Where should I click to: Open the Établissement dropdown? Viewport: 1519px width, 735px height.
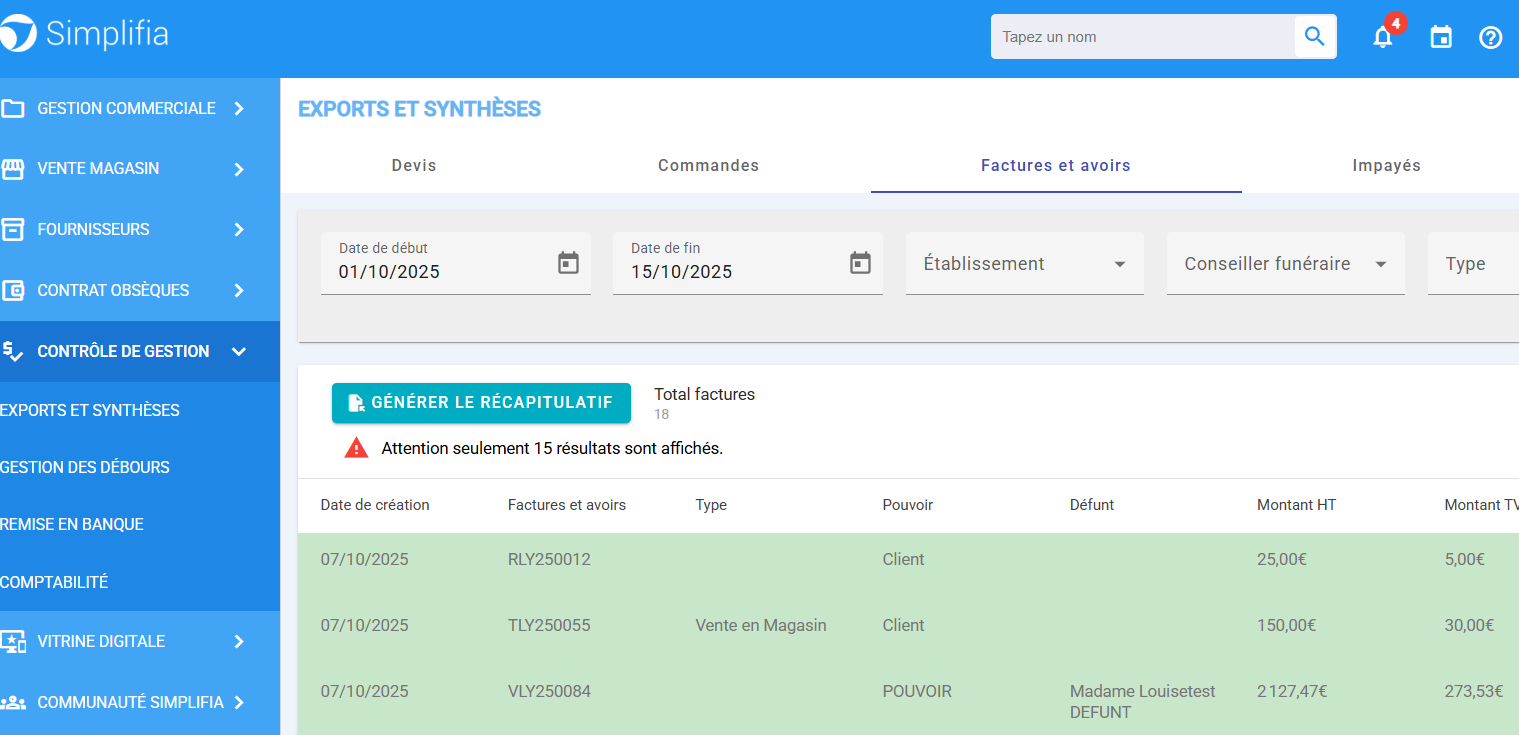click(x=1024, y=264)
